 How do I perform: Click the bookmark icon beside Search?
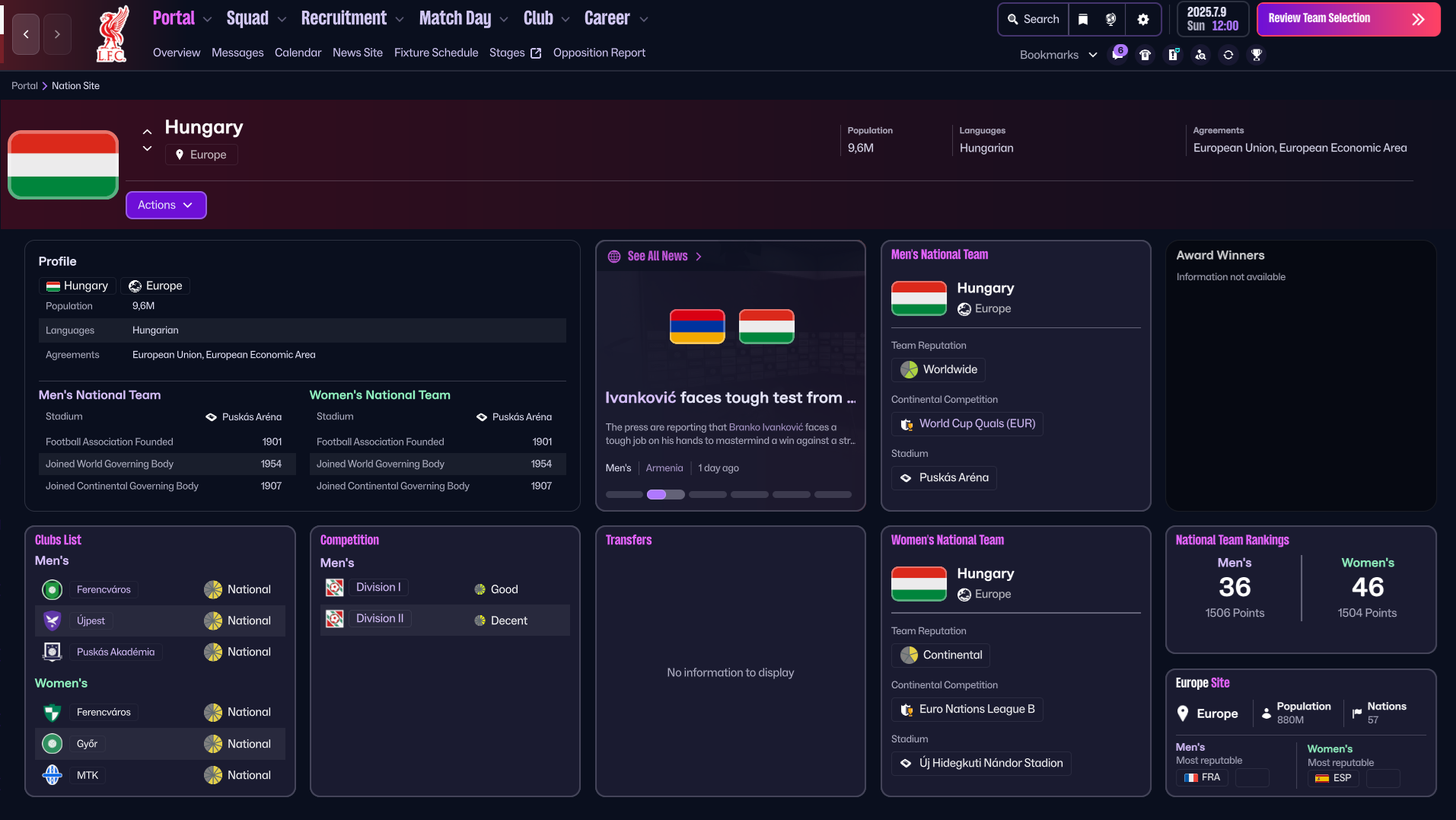(x=1083, y=20)
